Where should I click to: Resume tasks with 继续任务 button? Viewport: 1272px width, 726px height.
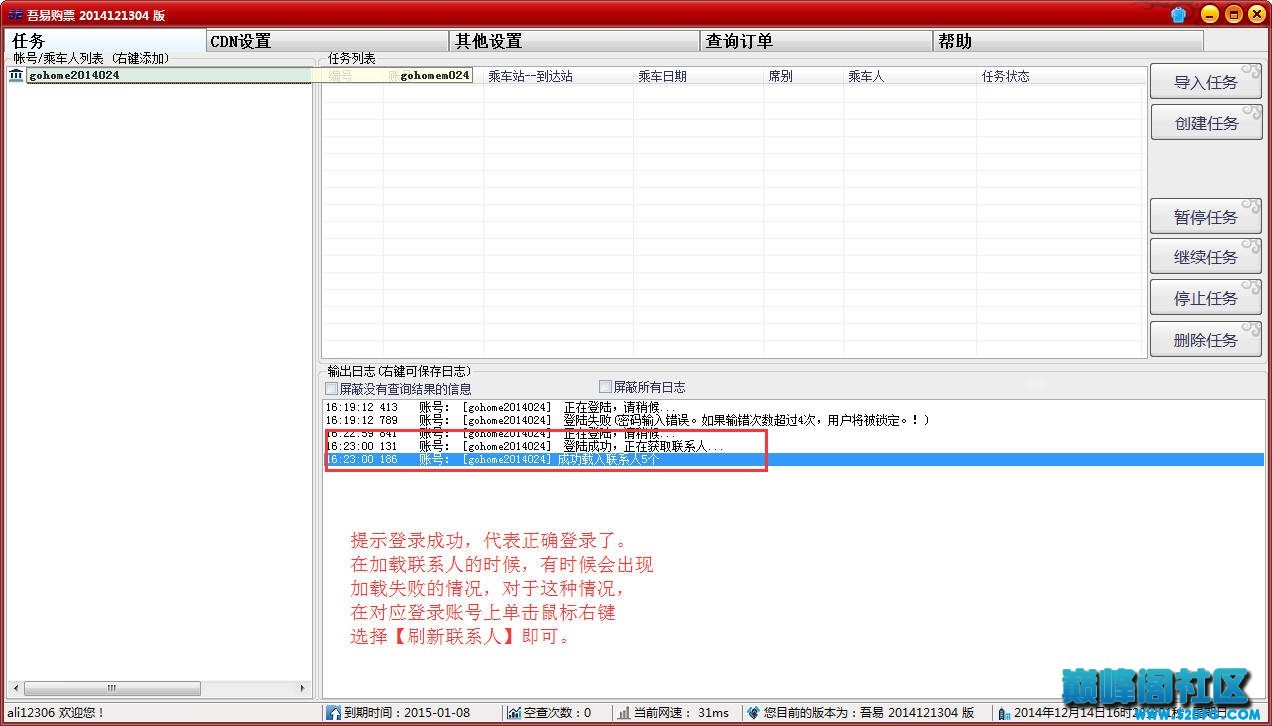click(x=1206, y=257)
